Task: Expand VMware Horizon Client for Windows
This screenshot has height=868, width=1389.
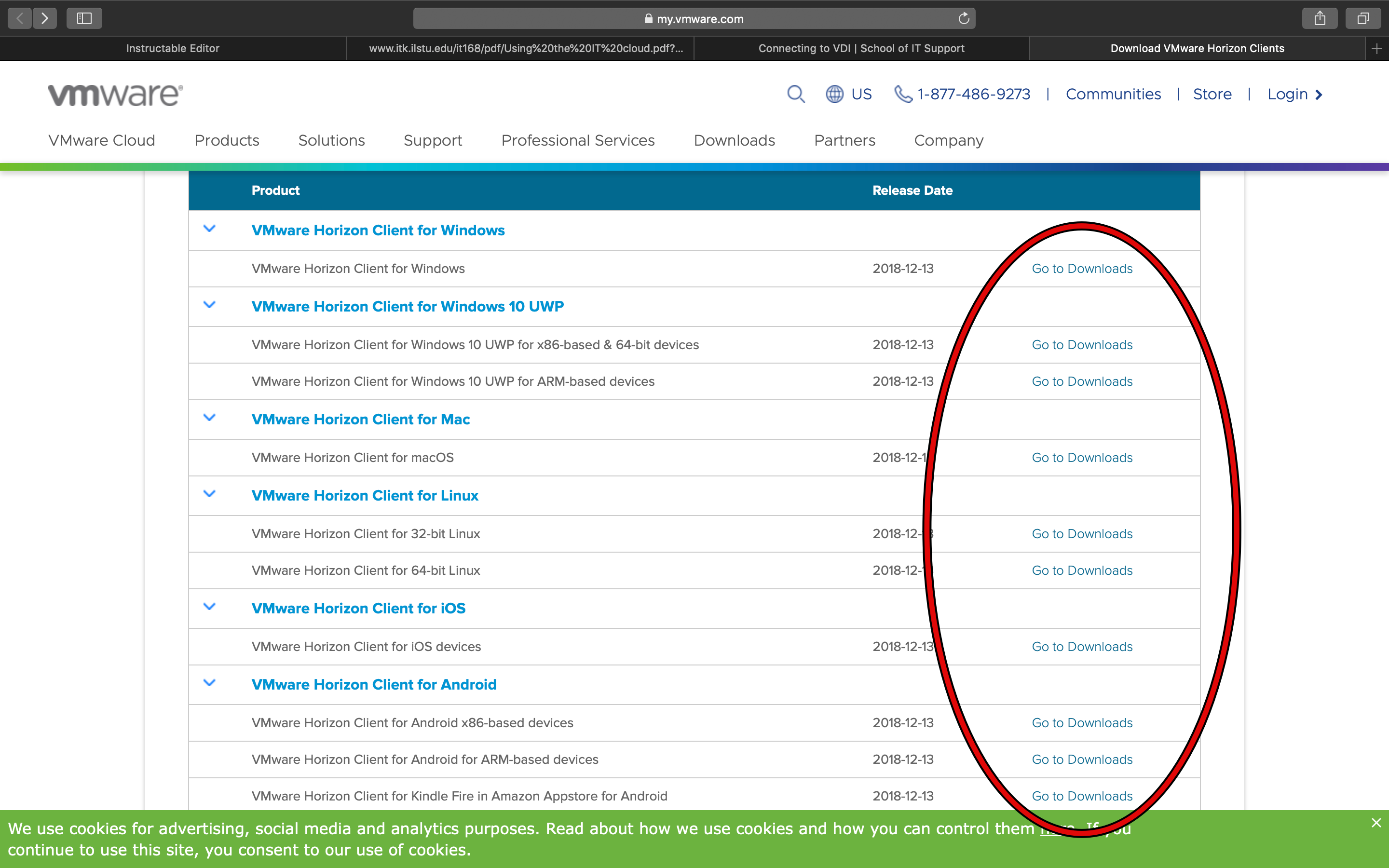Action: (x=209, y=229)
